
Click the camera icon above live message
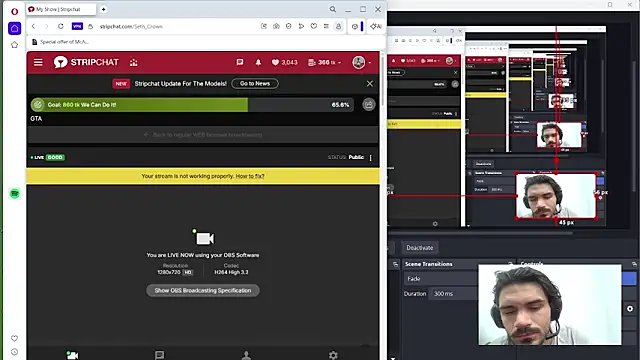(204, 238)
